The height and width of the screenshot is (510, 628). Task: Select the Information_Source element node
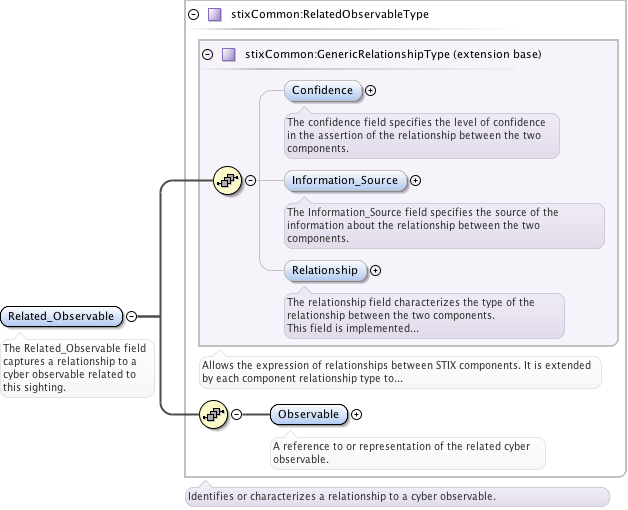tap(345, 181)
